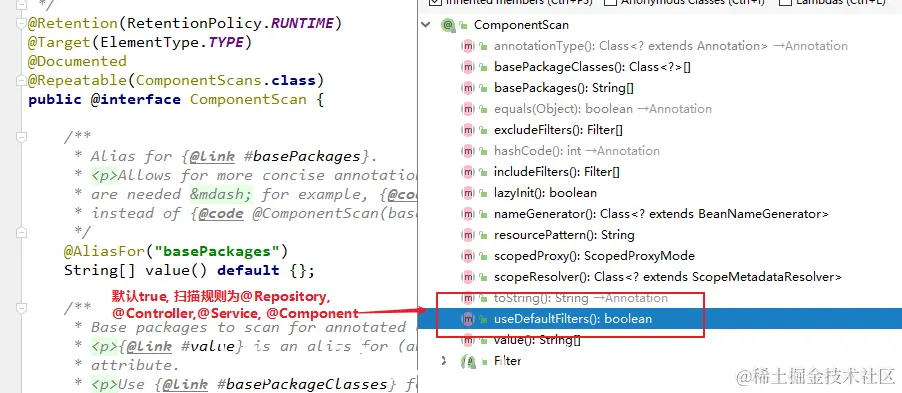The width and height of the screenshot is (902, 393).
Task: Click the @Documented annotation line
Action: pyautogui.click(x=77, y=62)
